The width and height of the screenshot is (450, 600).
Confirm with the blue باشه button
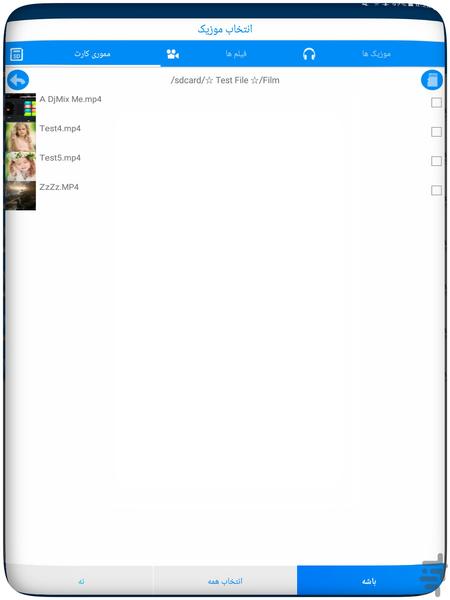tap(369, 581)
